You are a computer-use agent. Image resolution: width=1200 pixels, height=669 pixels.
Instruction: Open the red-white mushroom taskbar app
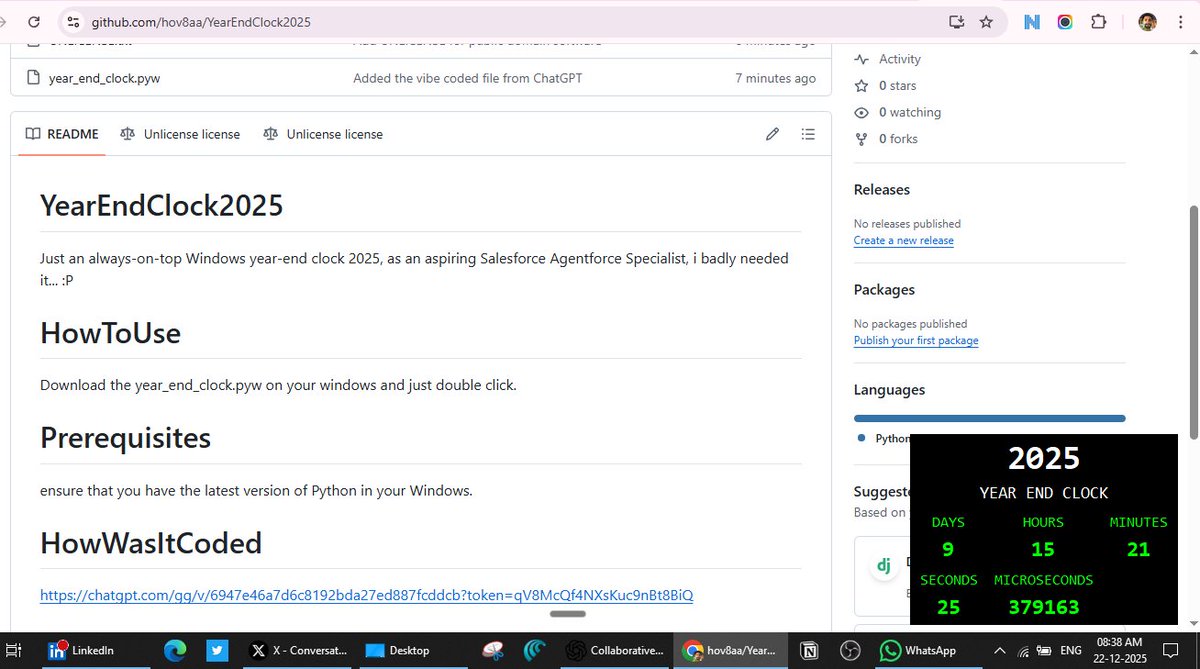pos(492,650)
